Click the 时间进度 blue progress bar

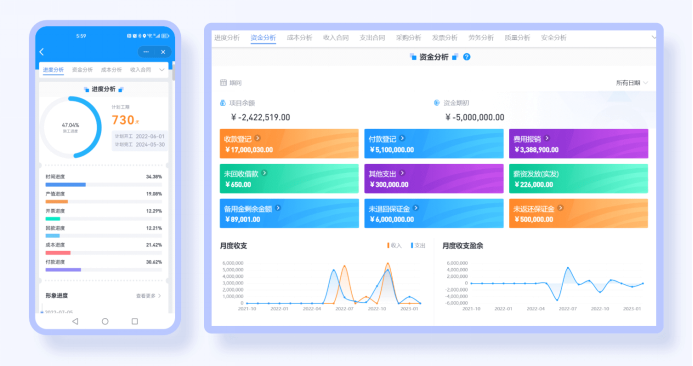(65, 185)
